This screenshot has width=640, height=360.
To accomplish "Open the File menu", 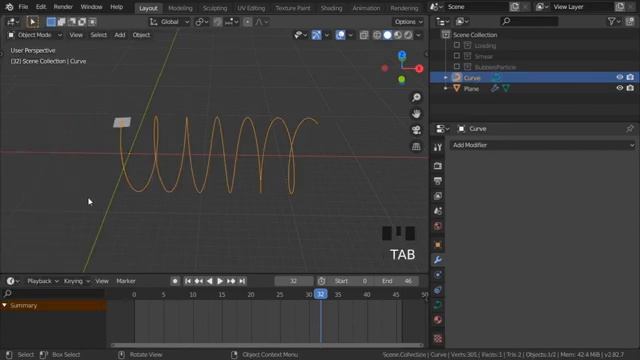I will pyautogui.click(x=23, y=7).
